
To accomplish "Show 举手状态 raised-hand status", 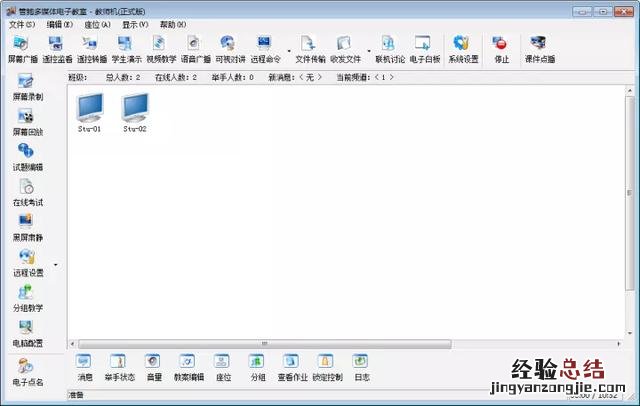I will (x=119, y=368).
